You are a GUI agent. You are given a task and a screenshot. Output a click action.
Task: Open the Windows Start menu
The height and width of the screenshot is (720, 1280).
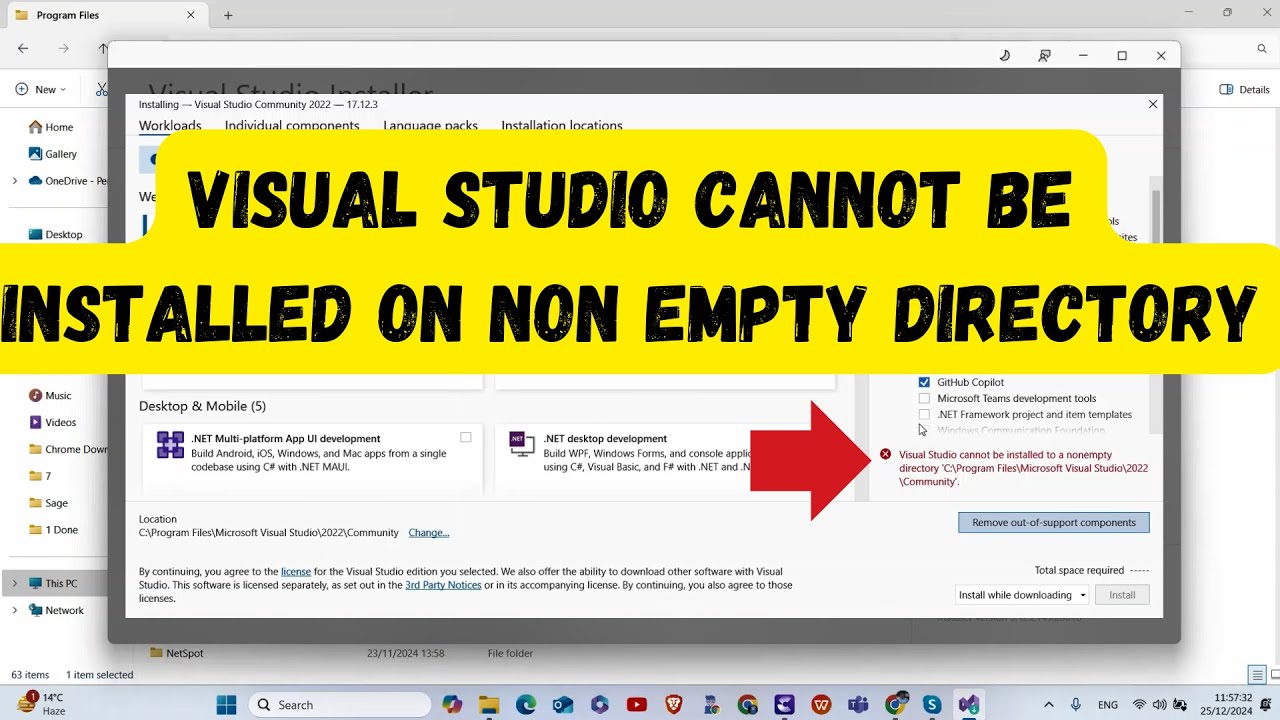click(227, 704)
